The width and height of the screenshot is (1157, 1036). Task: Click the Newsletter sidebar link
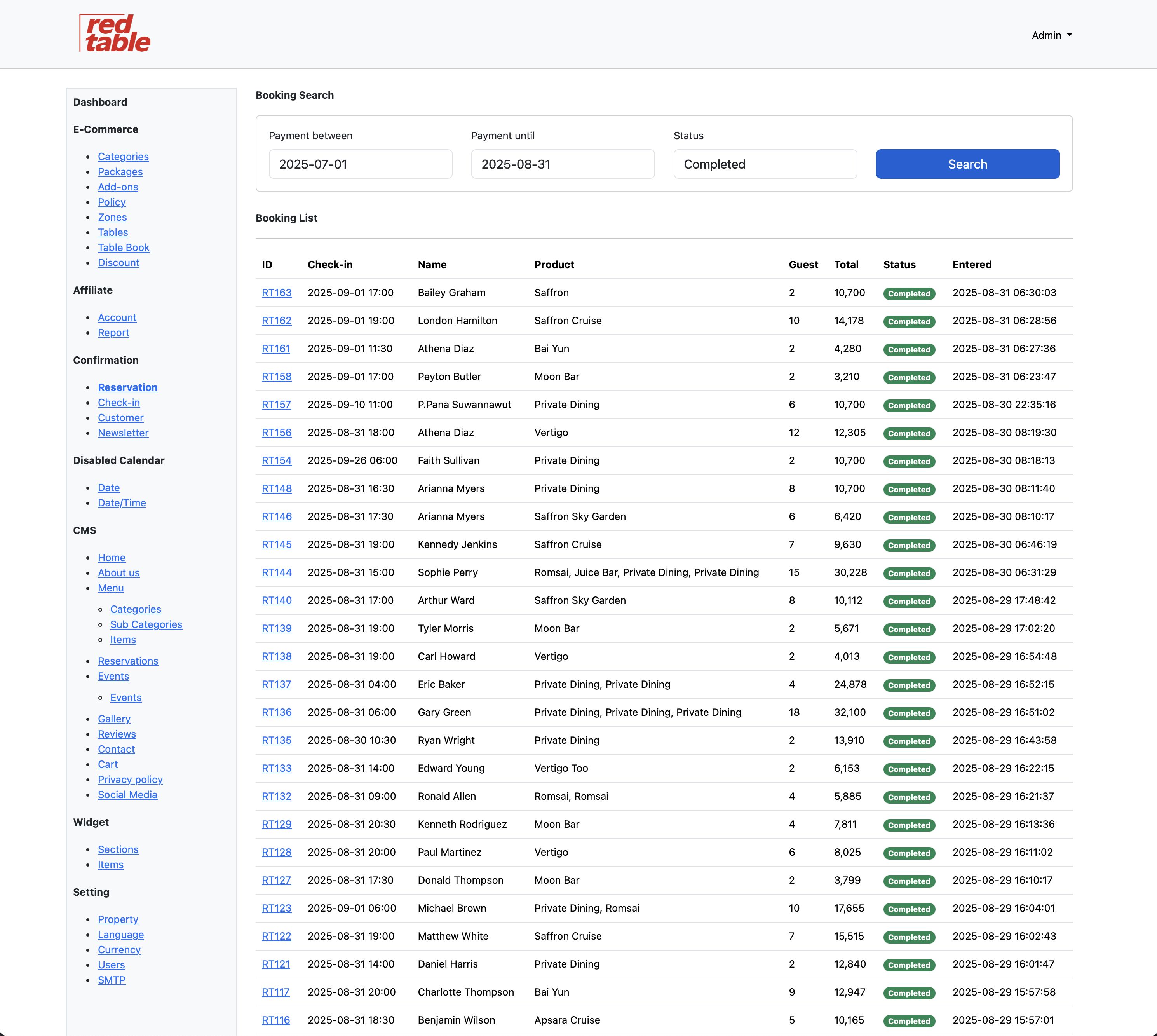(x=123, y=433)
